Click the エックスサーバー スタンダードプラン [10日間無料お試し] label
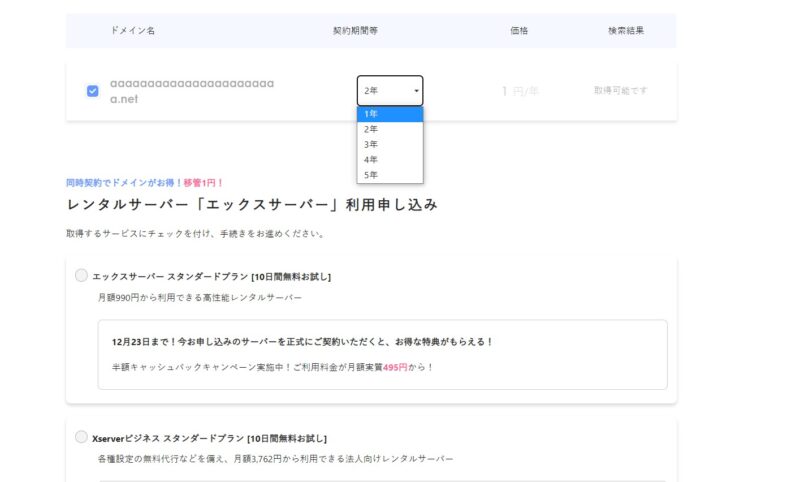800x482 pixels. coord(211,276)
